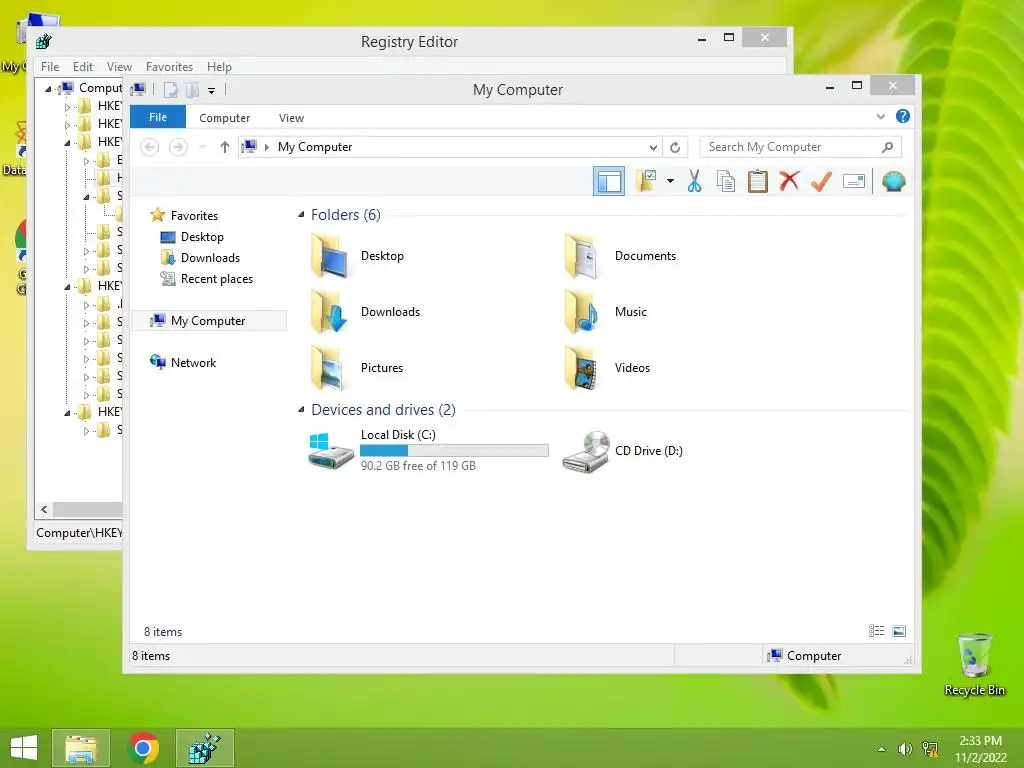This screenshot has width=1024, height=768.
Task: Click the Rename label card icon
Action: pyautogui.click(x=854, y=181)
